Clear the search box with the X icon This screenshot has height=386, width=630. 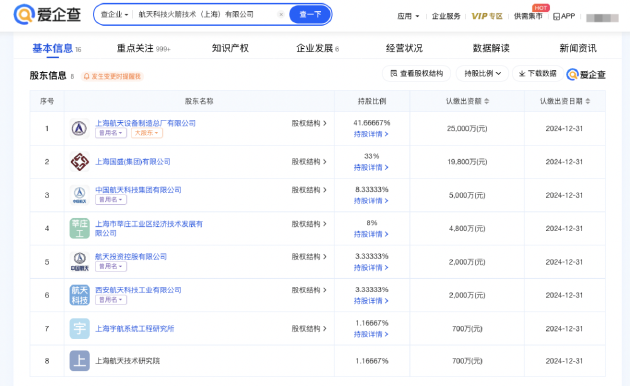coord(281,14)
